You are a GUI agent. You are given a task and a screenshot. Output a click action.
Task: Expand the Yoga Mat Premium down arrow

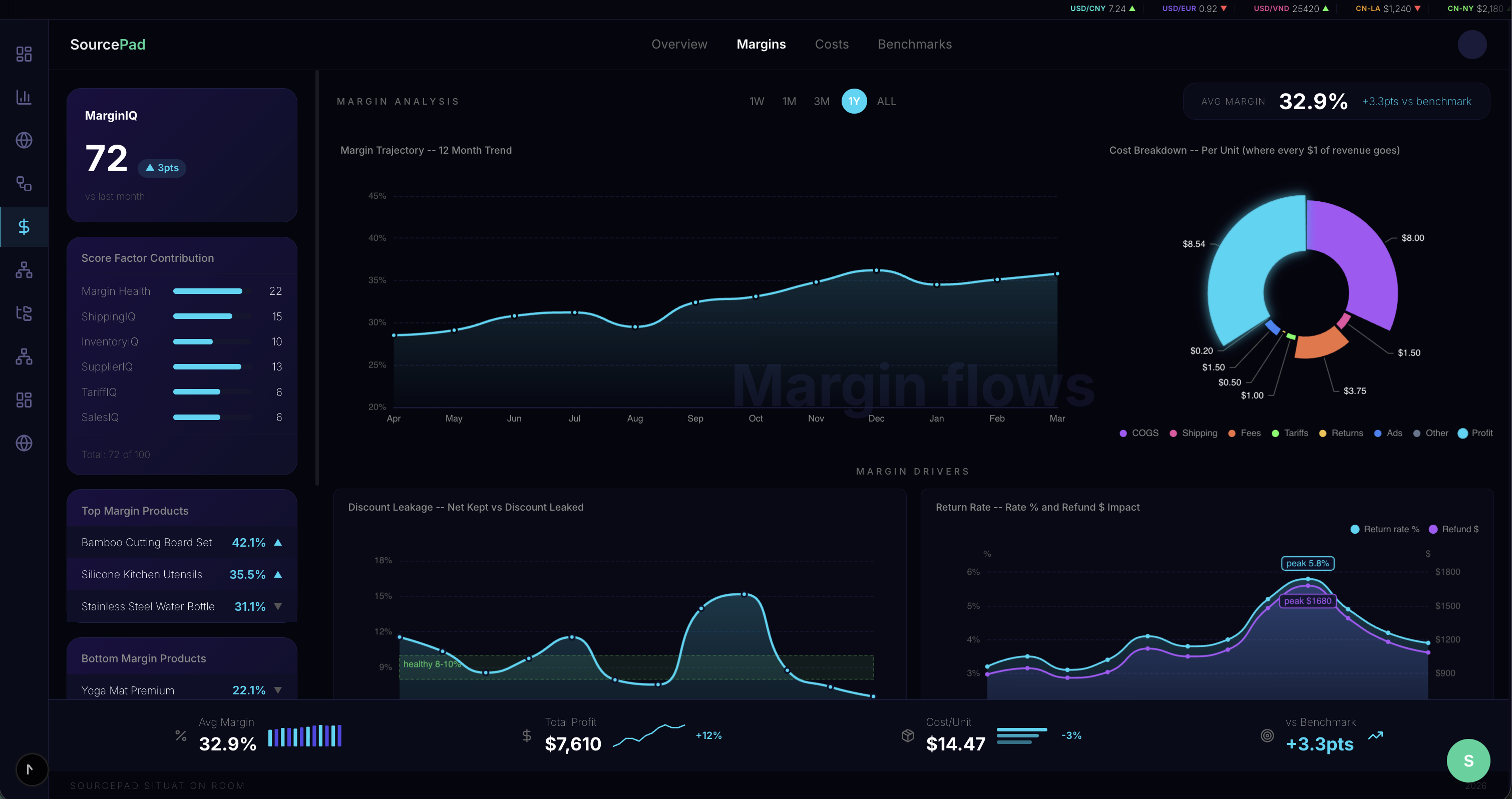(x=278, y=690)
